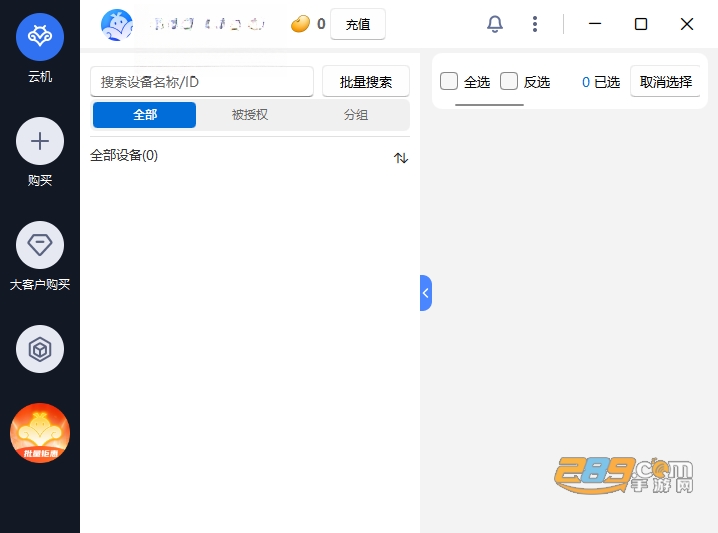The image size is (718, 533).
Task: Open the notifications bell
Action: (495, 24)
